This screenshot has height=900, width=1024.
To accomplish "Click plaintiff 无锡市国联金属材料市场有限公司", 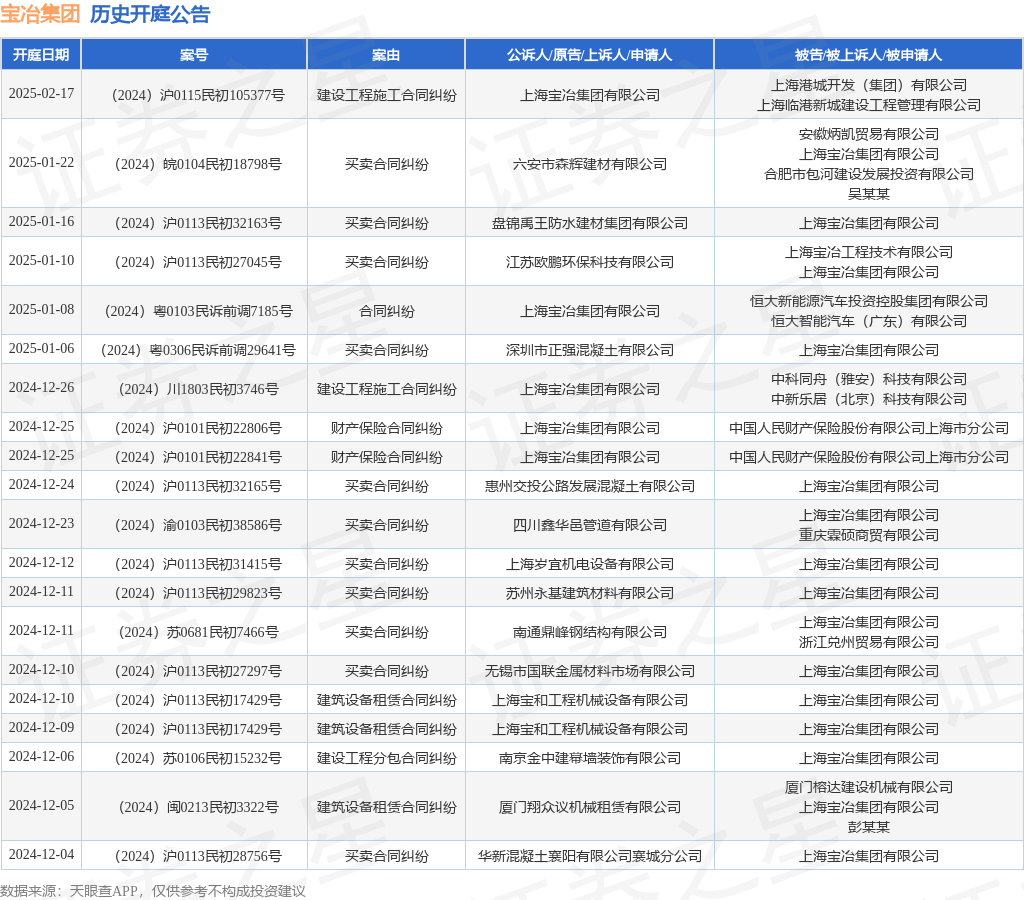I will pos(590,671).
